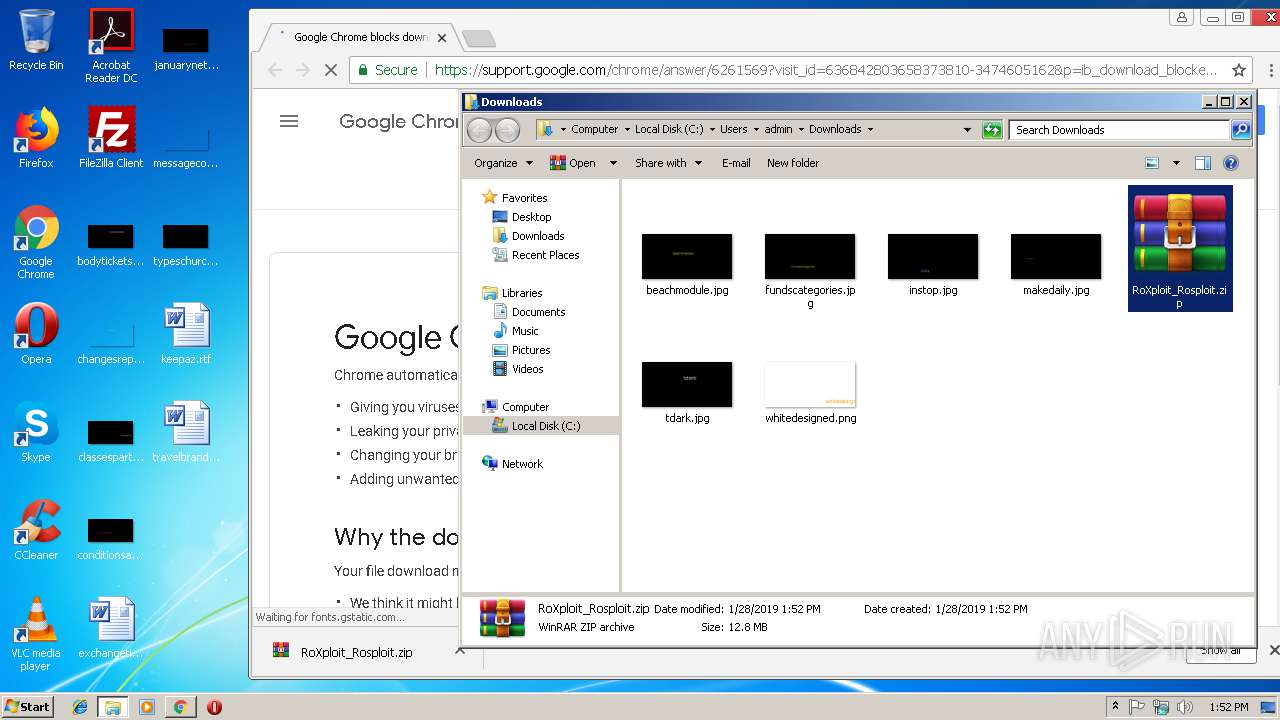Click New folder in Explorer toolbar
Screen dimensions: 1280x720
pos(793,163)
